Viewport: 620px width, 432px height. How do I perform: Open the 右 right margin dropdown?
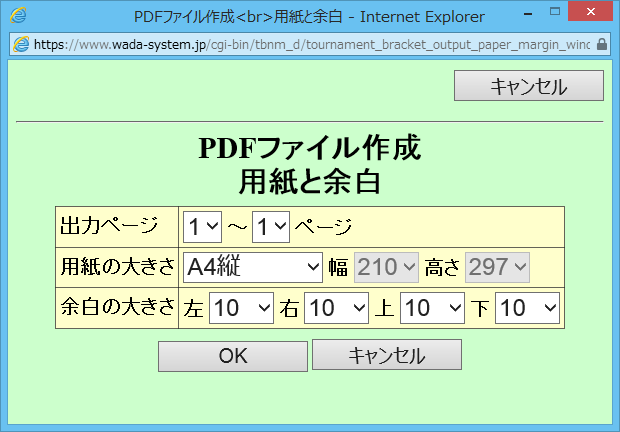[x=336, y=308]
